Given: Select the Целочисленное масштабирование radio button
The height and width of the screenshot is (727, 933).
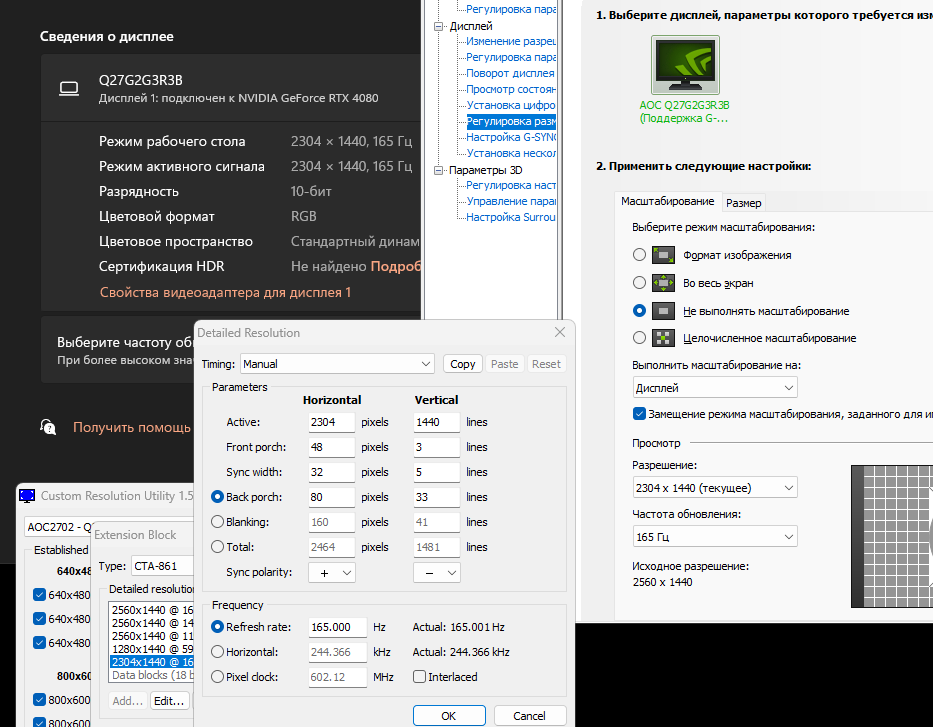Looking at the screenshot, I should click(639, 338).
